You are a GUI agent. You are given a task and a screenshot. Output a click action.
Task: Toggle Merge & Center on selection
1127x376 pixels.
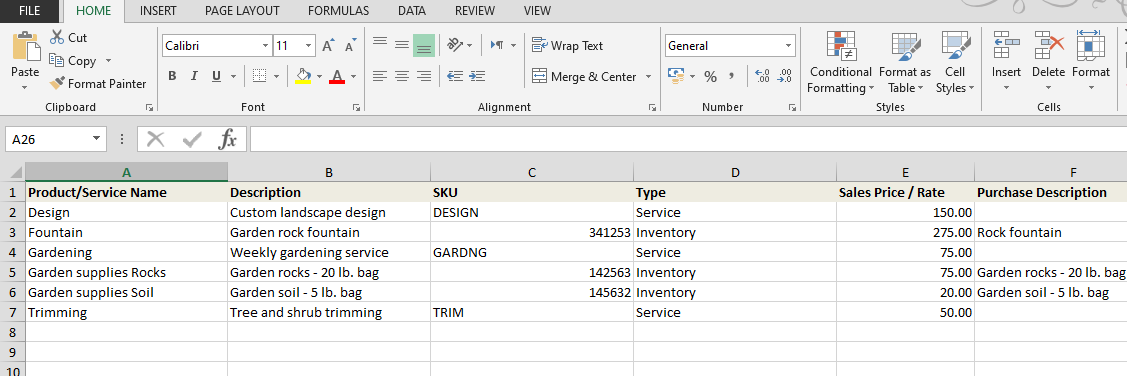pyautogui.click(x=584, y=76)
